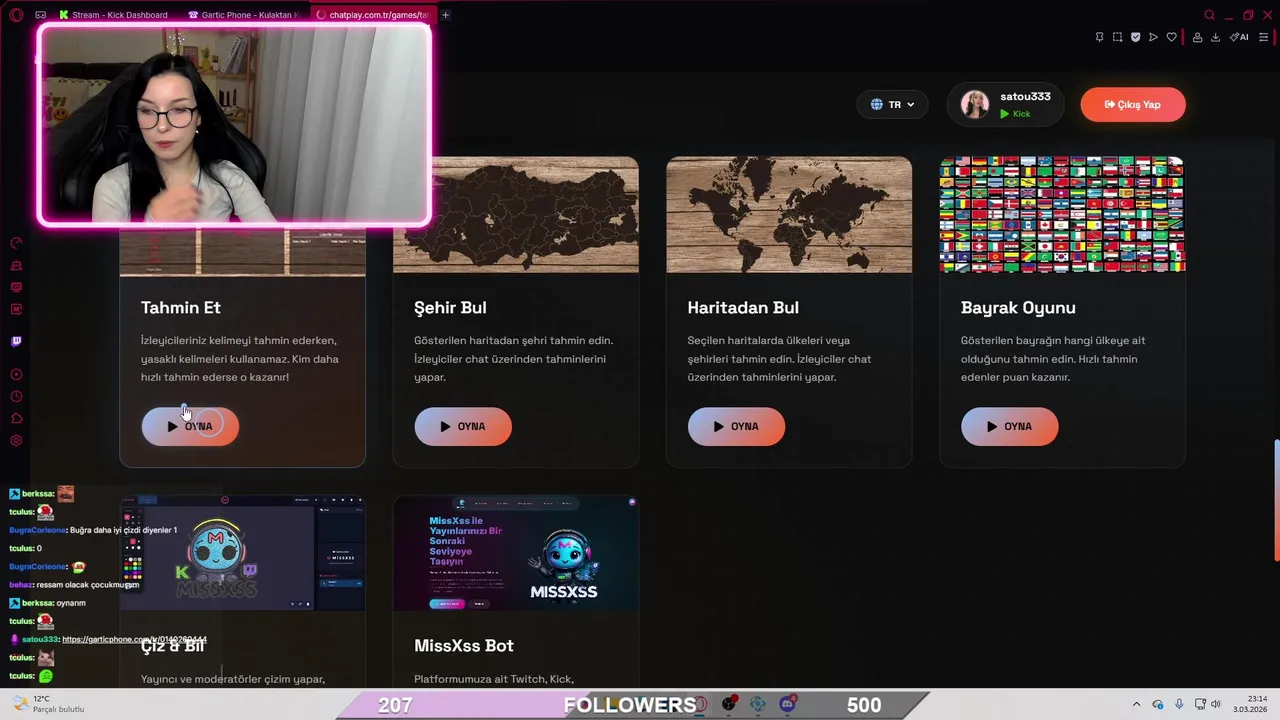Take a snapshot with the camera frame icon
This screenshot has height=720, width=1280.
pos(1117,37)
